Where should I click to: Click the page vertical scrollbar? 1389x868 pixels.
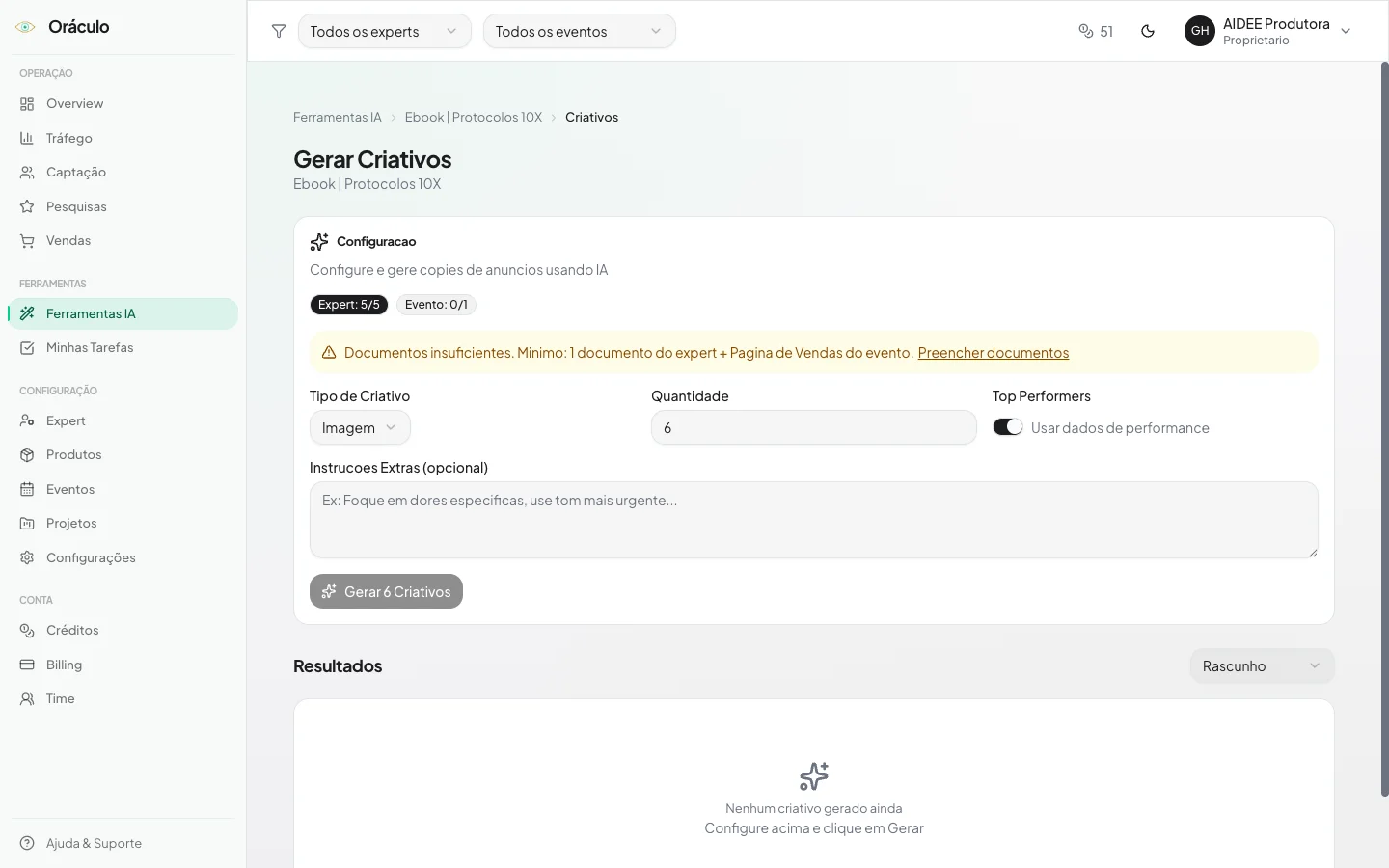pyautogui.click(x=1385, y=429)
